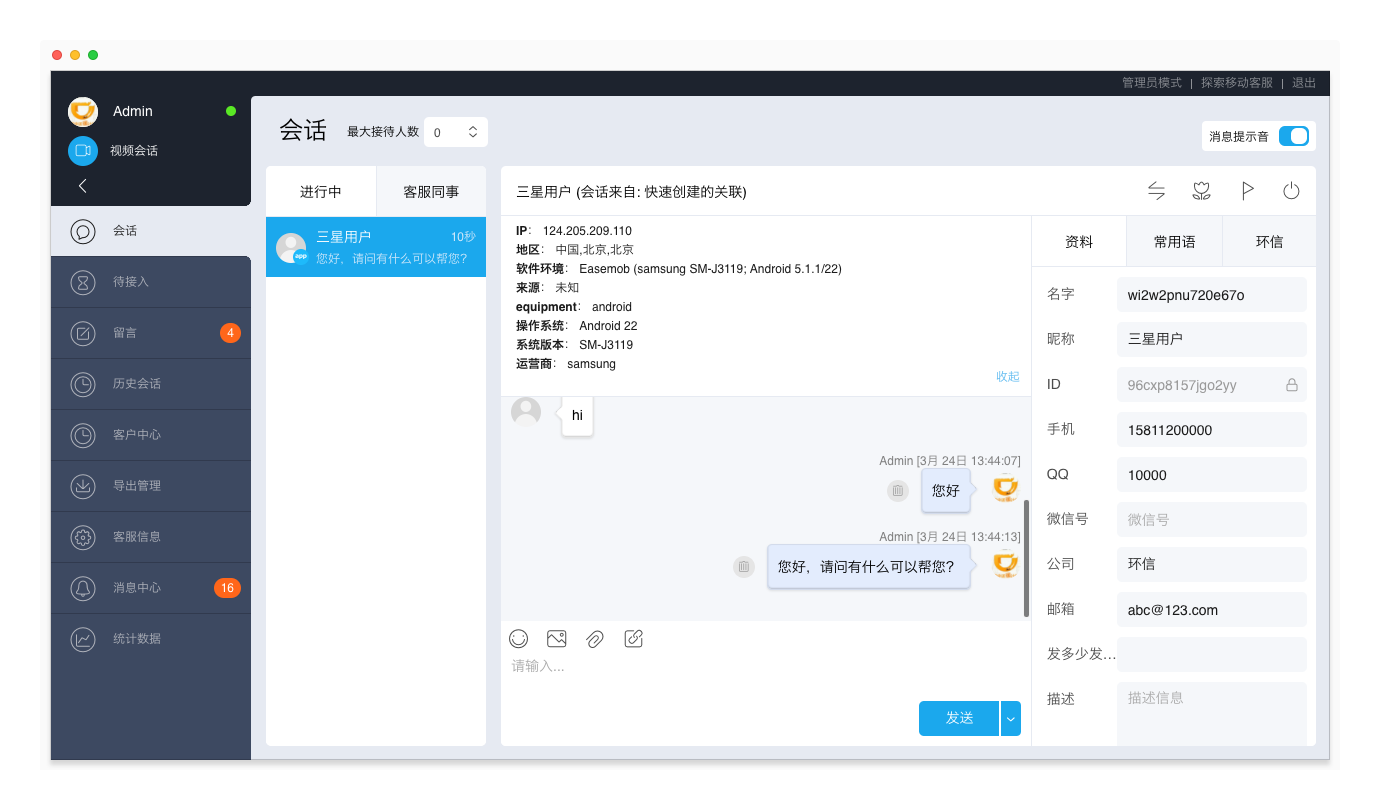This screenshot has width=1380, height=810.
Task: Adjust the 最大接待人数 number stepper arrows
Action: pos(473,132)
